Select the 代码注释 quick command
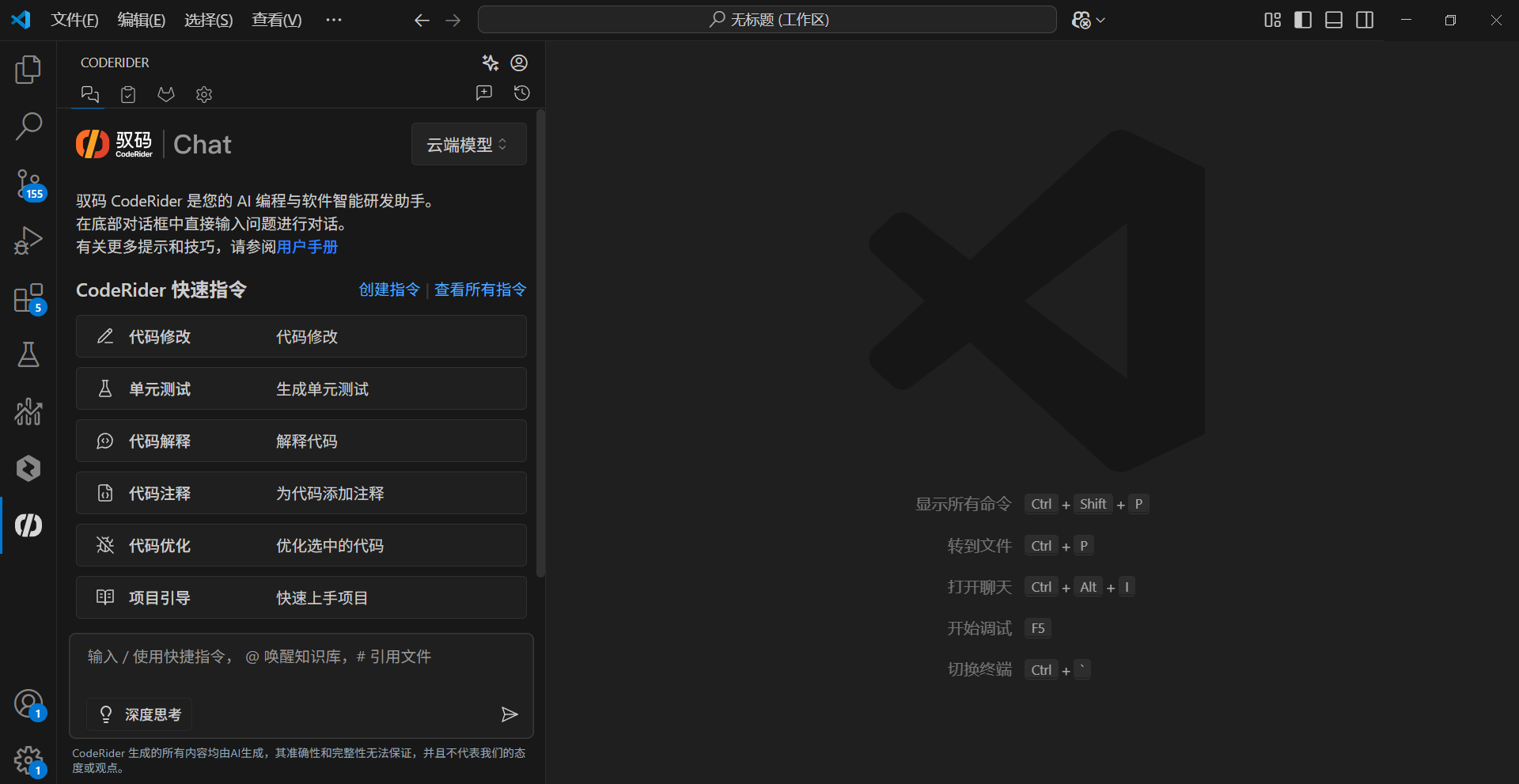The height and width of the screenshot is (784, 1519). tap(301, 493)
